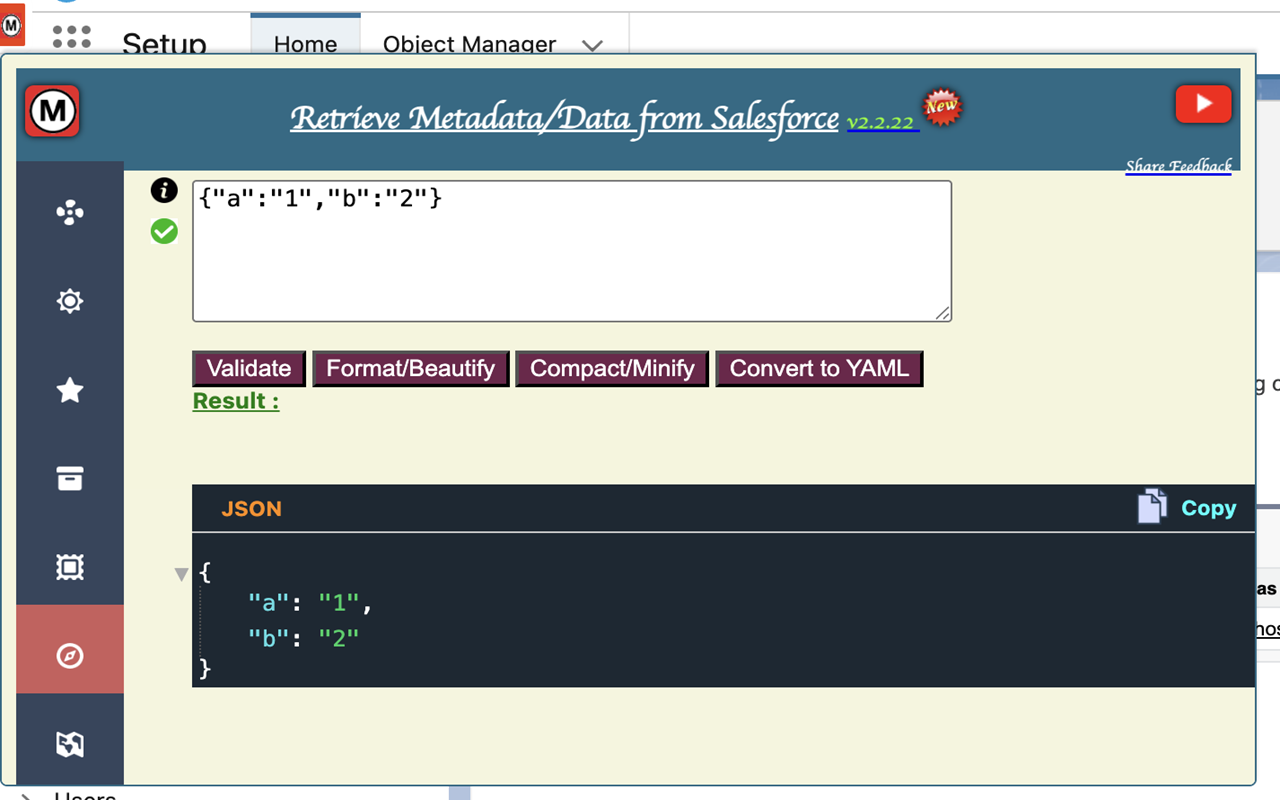Collapse the JSON root object triangle
Image resolution: width=1280 pixels, height=800 pixels.
(181, 574)
